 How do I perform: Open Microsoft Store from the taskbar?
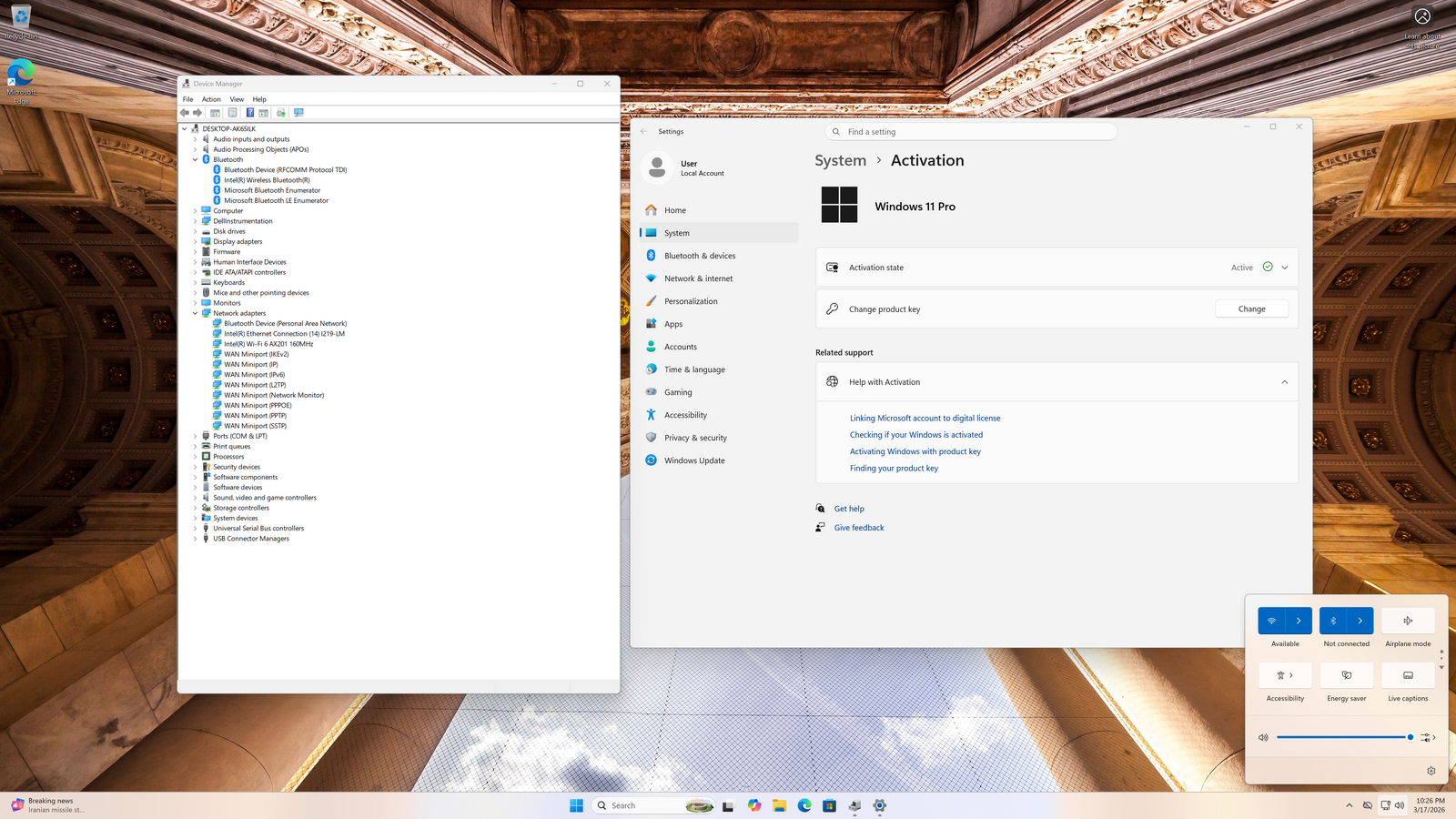[829, 805]
